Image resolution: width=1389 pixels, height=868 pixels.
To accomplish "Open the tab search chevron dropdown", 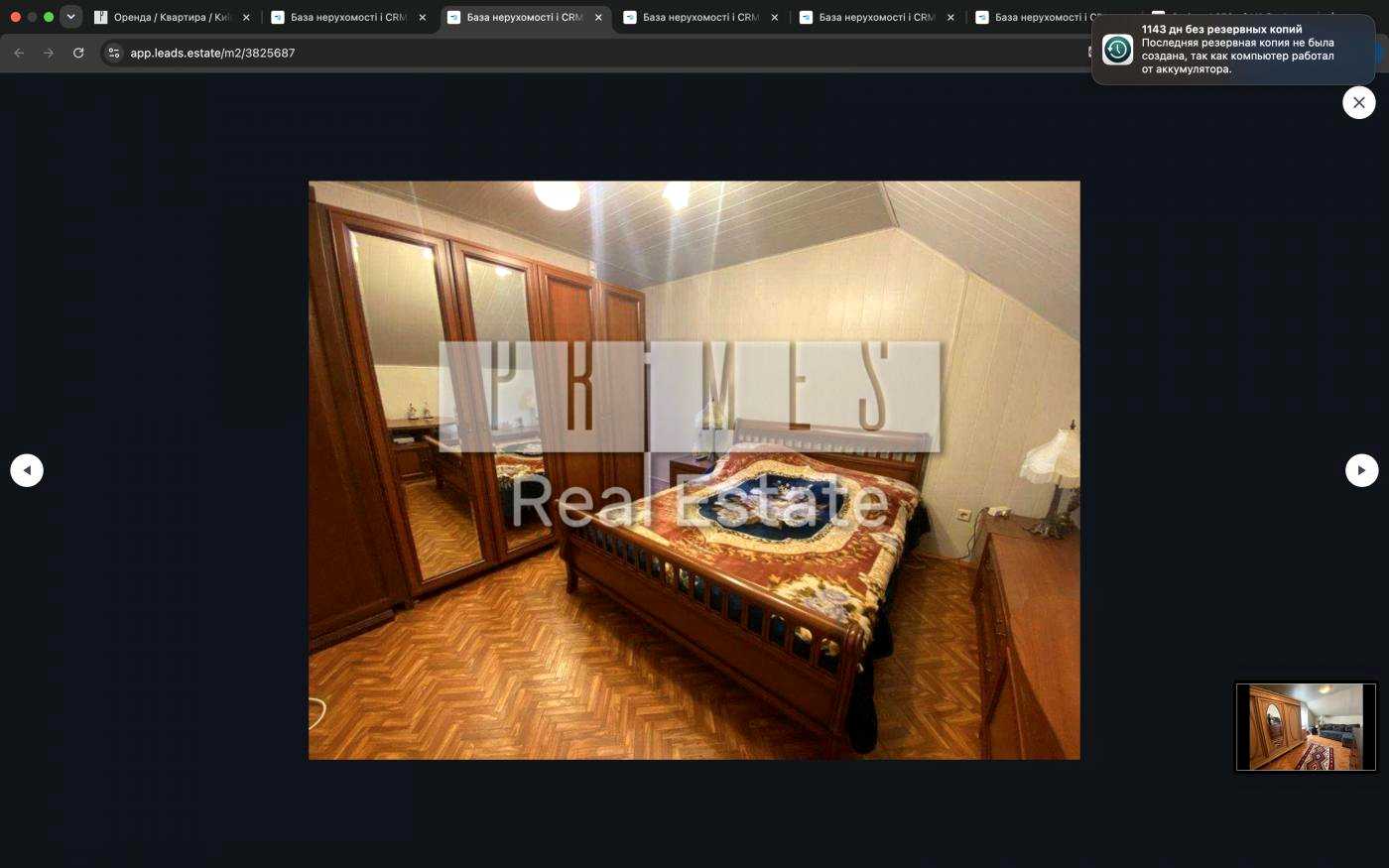I will pyautogui.click(x=70, y=17).
